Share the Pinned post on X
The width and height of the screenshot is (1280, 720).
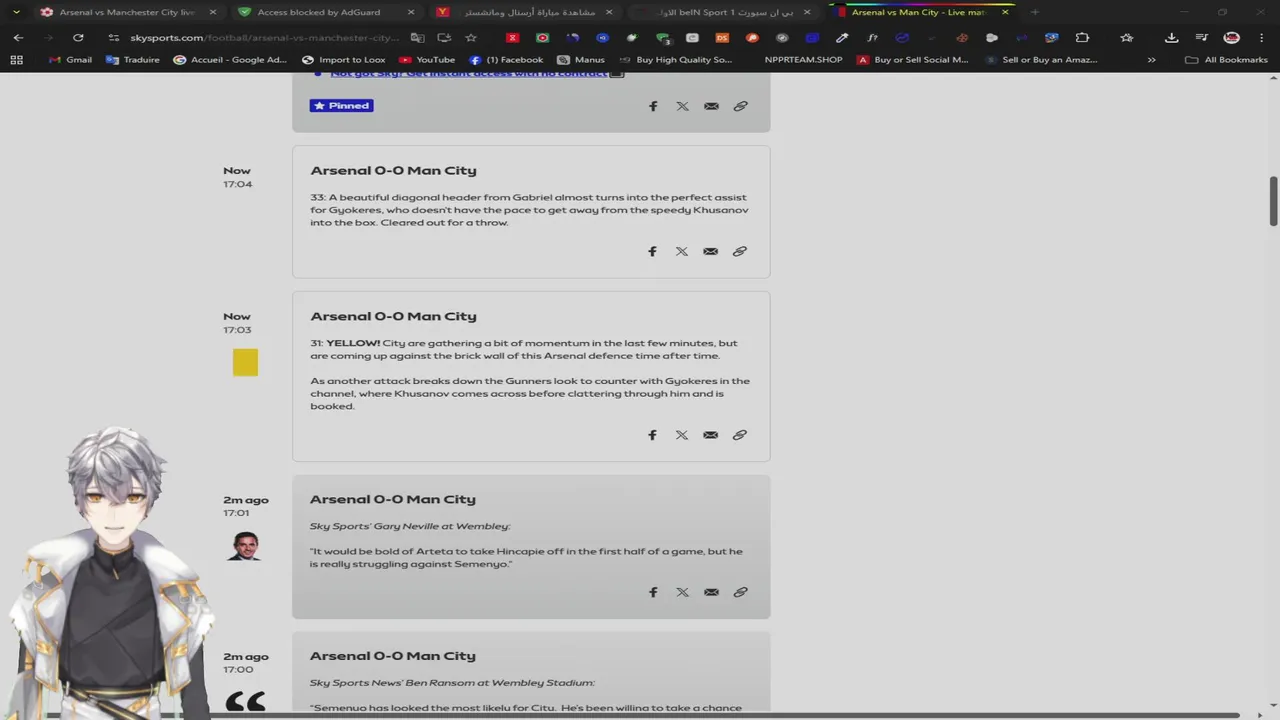[682, 106]
